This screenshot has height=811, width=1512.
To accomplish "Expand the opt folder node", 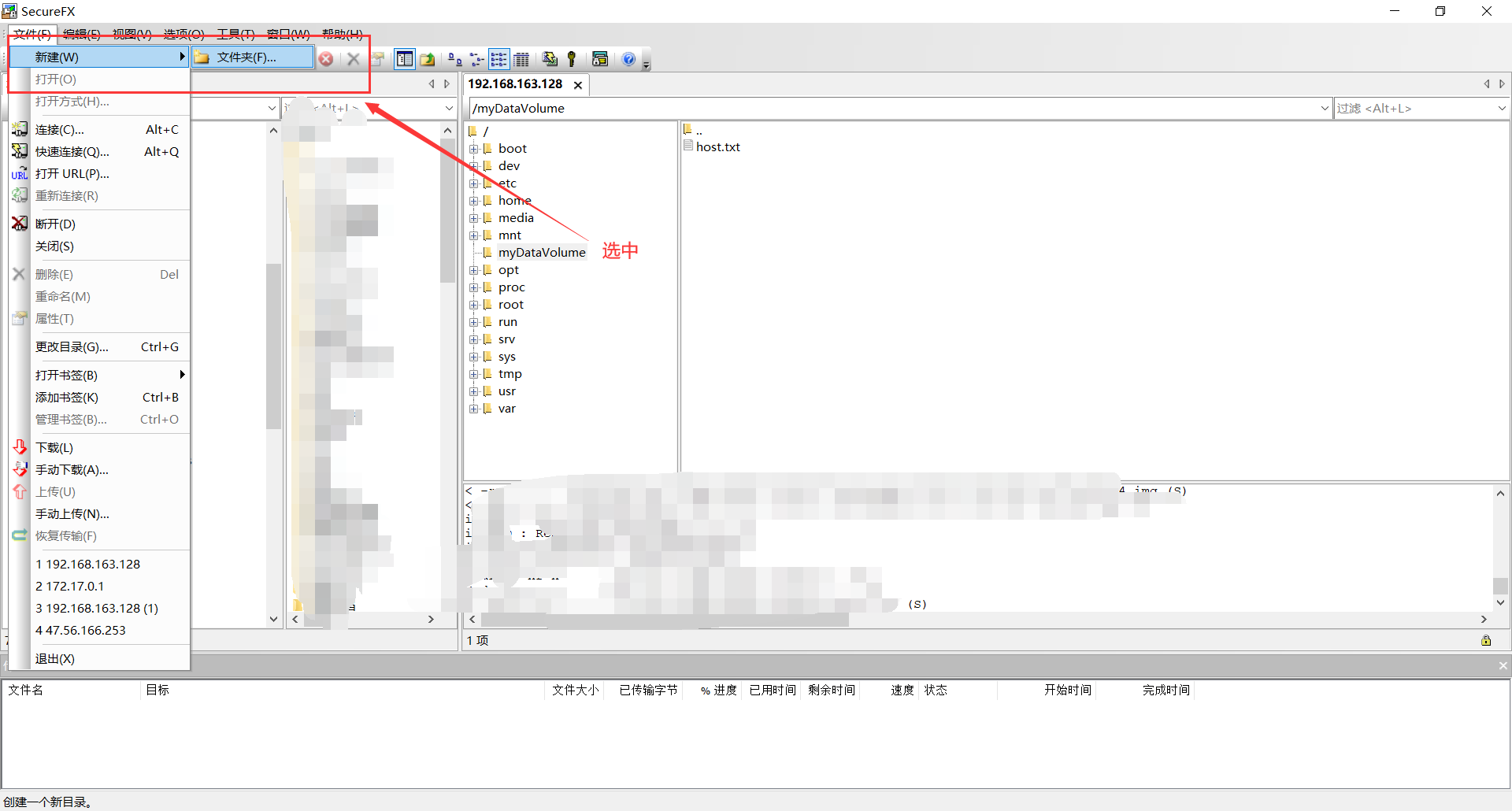I will 474,270.
